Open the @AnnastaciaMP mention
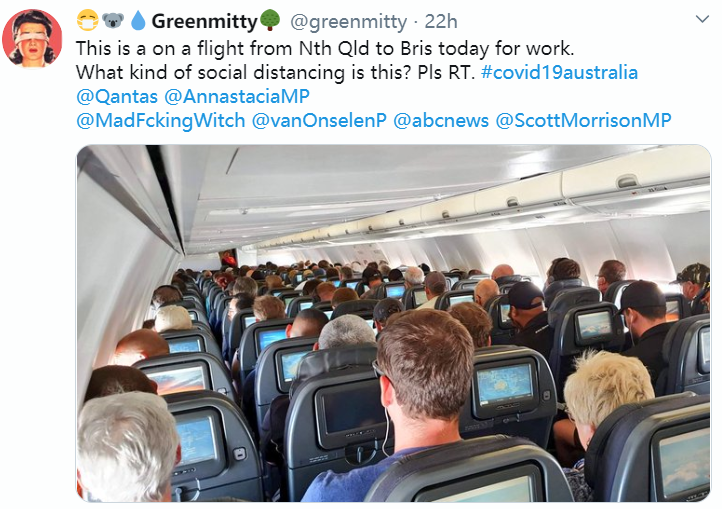This screenshot has height=509, width=722. coord(237,96)
